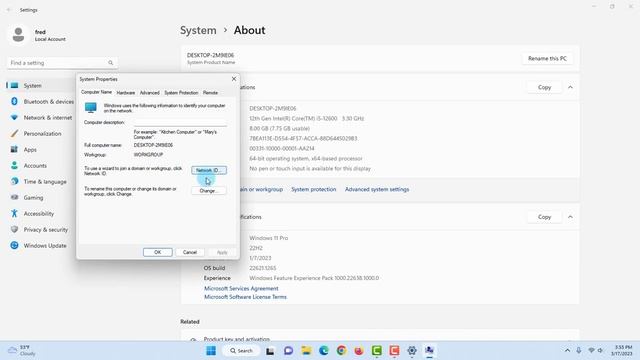
Task: Open network status in system tray
Action: tap(591, 351)
